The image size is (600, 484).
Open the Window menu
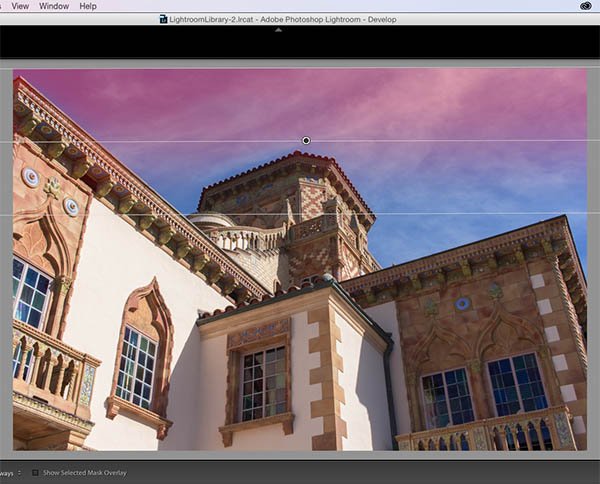pos(54,6)
